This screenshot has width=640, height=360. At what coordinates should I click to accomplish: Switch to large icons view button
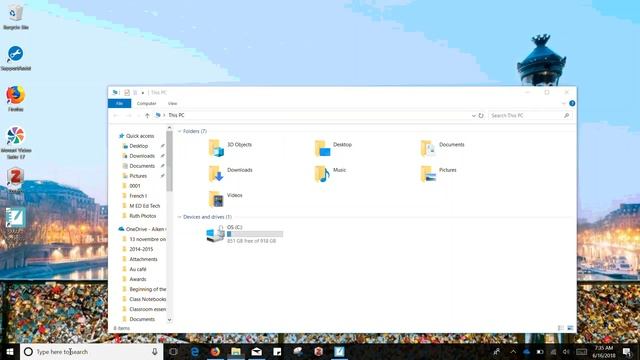pos(570,328)
